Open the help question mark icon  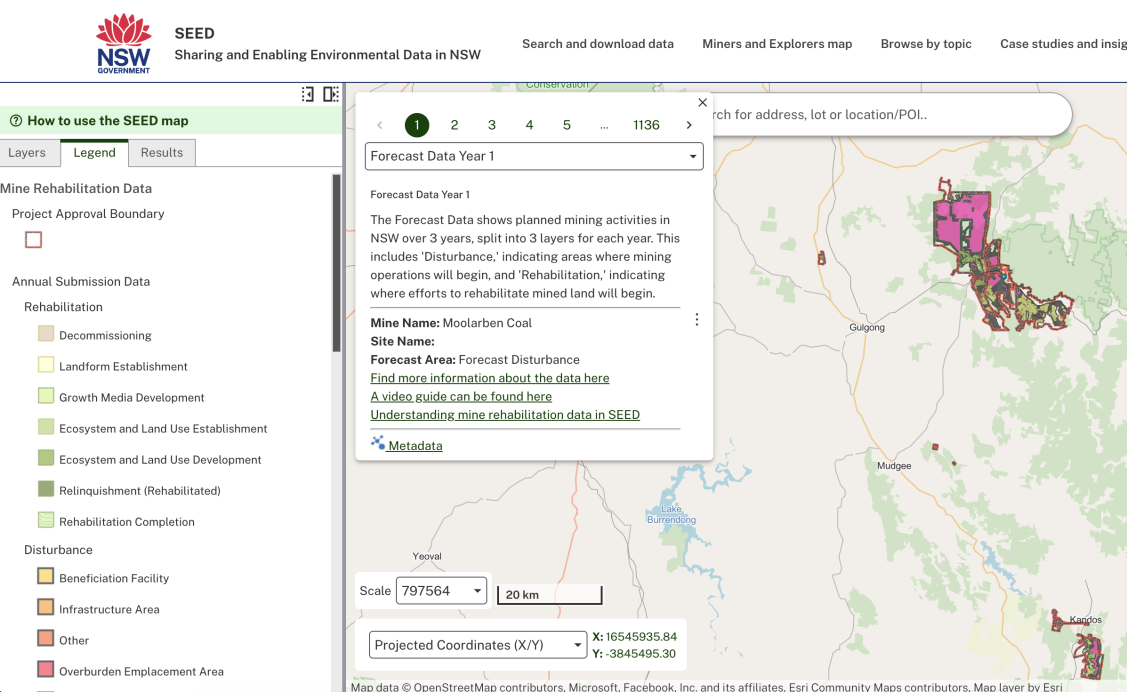coord(16,121)
